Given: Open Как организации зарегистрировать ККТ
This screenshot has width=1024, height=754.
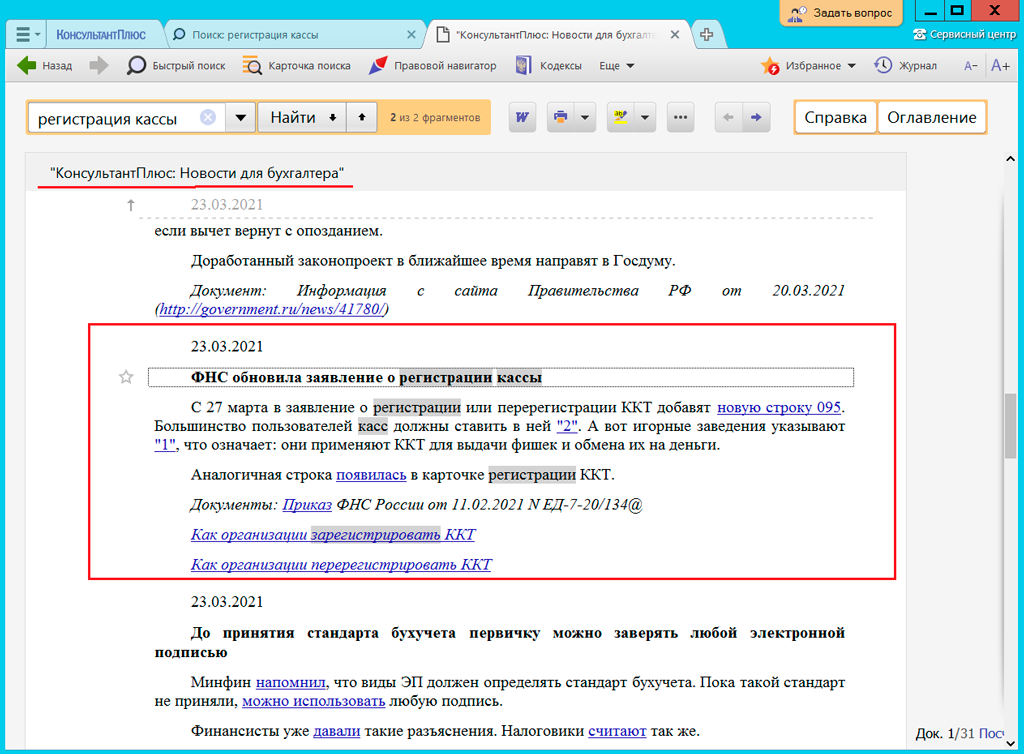Looking at the screenshot, I should pos(333,535).
